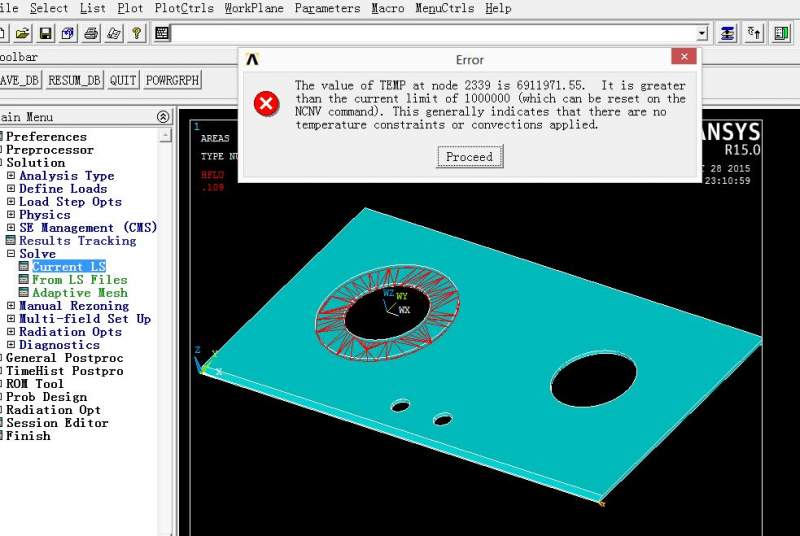The width and height of the screenshot is (800, 536).
Task: Open the Macro menu
Action: (387, 8)
